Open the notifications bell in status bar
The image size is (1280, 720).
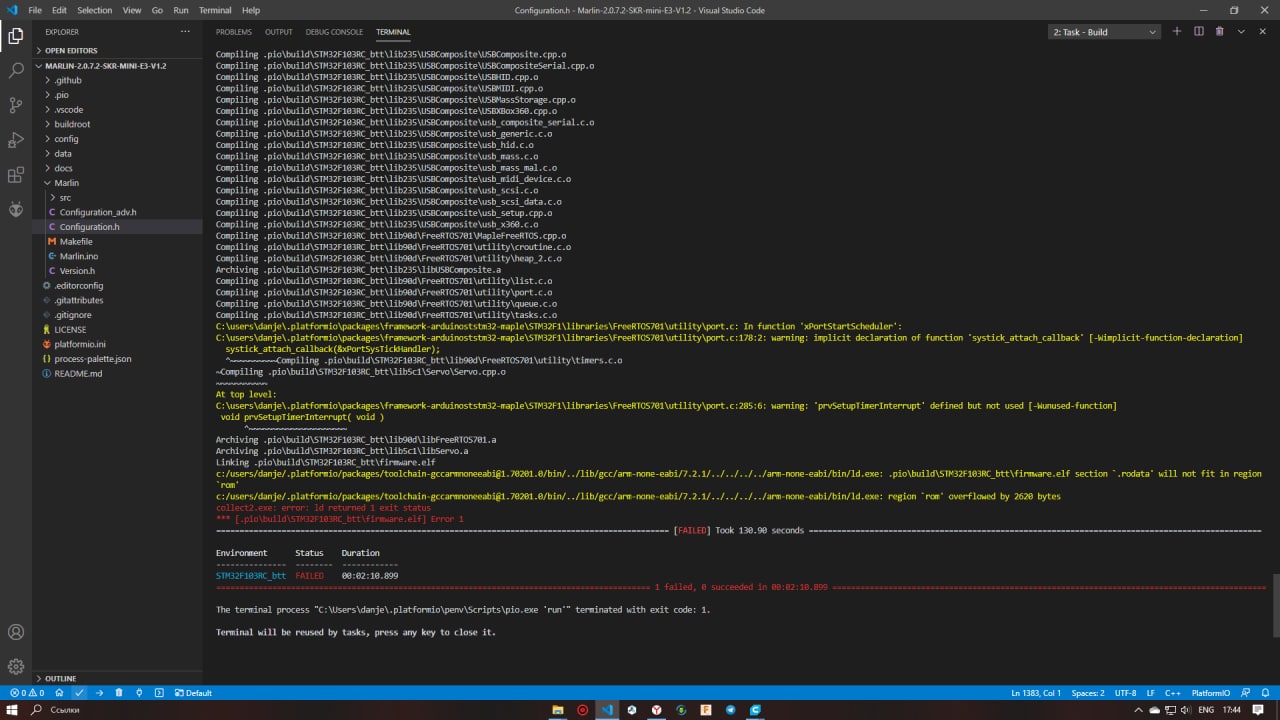[1266, 693]
